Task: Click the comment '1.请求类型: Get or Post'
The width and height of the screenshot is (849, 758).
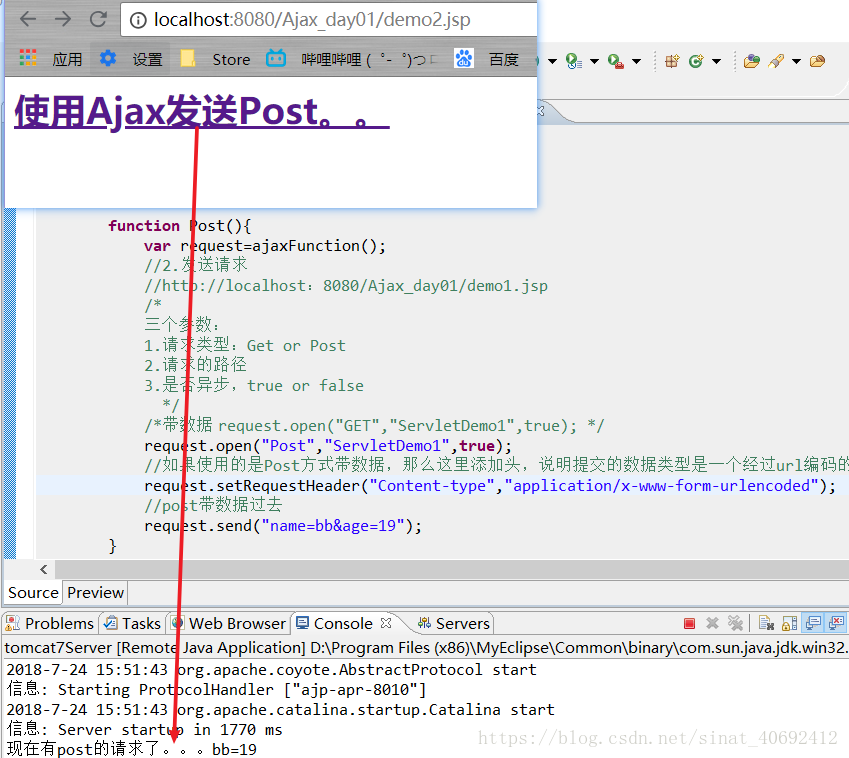Action: [244, 345]
